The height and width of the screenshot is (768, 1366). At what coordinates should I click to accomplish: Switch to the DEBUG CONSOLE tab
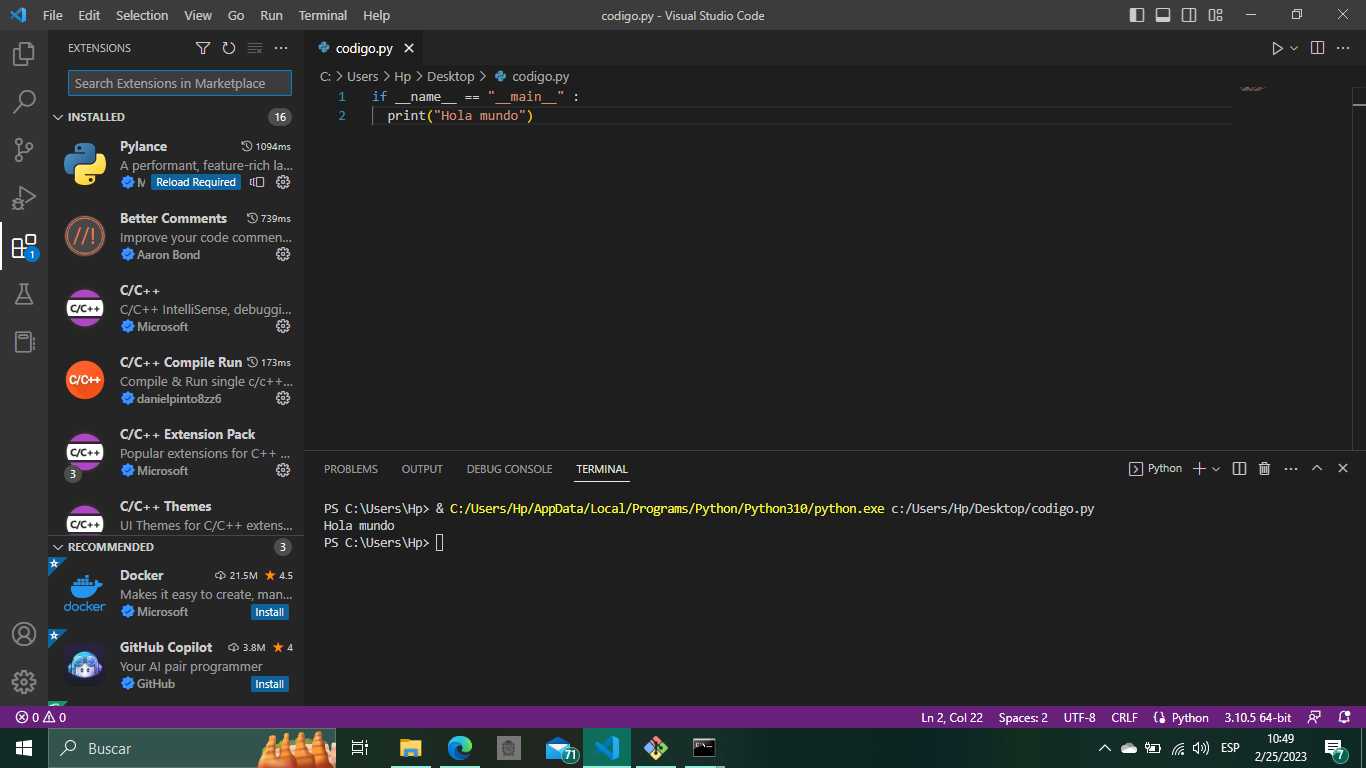(x=509, y=468)
